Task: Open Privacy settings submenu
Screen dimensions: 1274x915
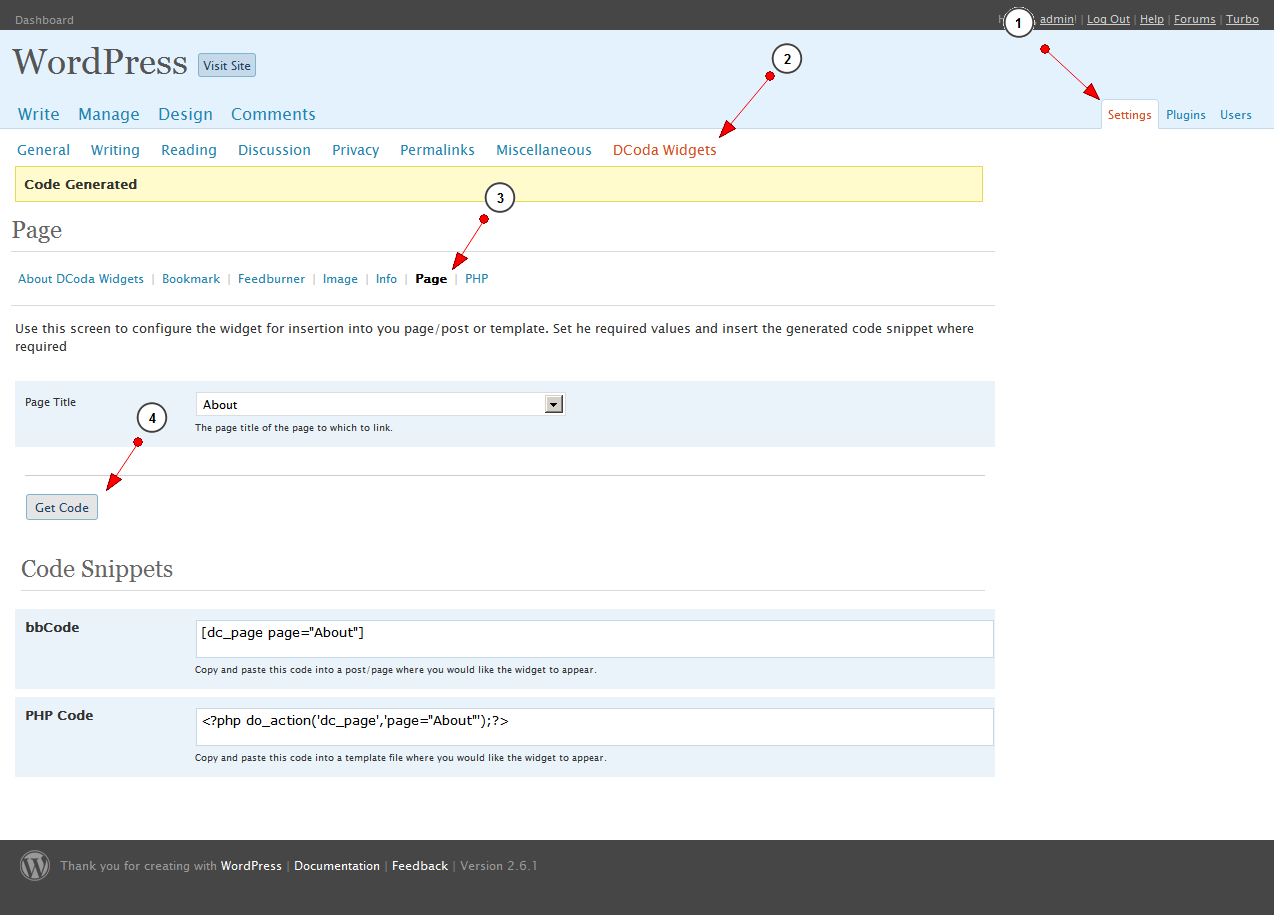Action: (x=356, y=150)
